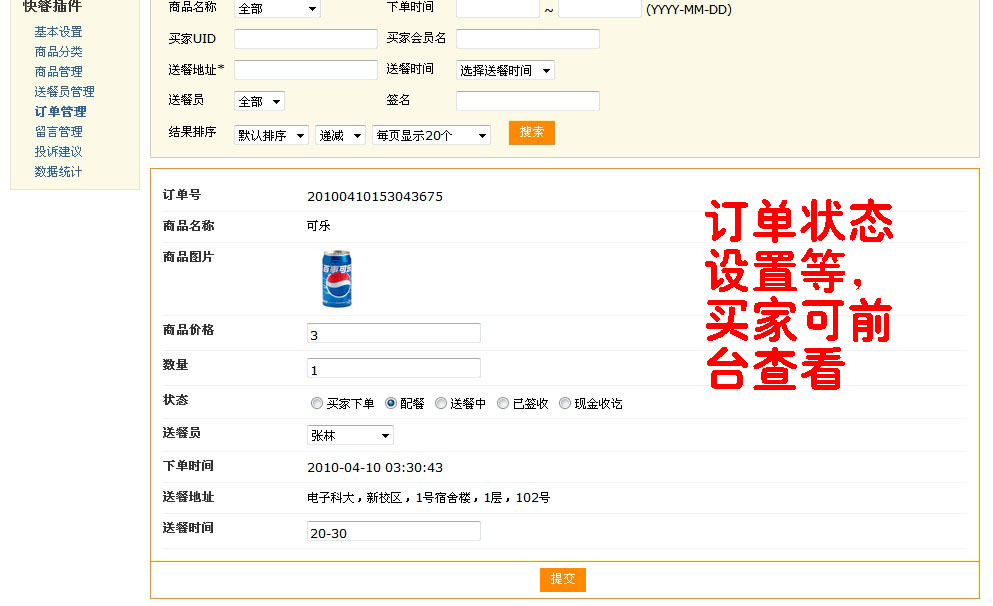Click the 下单时间 value 2010-04-10 03:30:43
The height and width of the screenshot is (606, 993).
tap(375, 467)
